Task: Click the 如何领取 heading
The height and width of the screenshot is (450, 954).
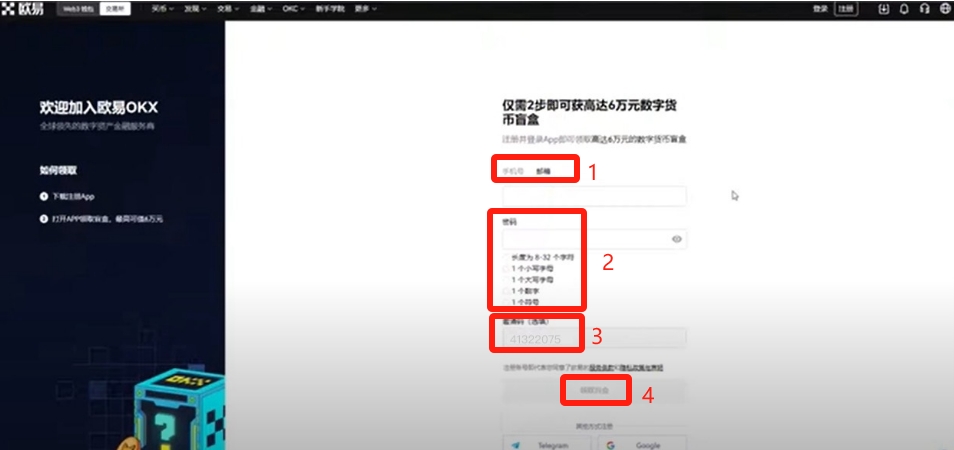Action: [58, 171]
